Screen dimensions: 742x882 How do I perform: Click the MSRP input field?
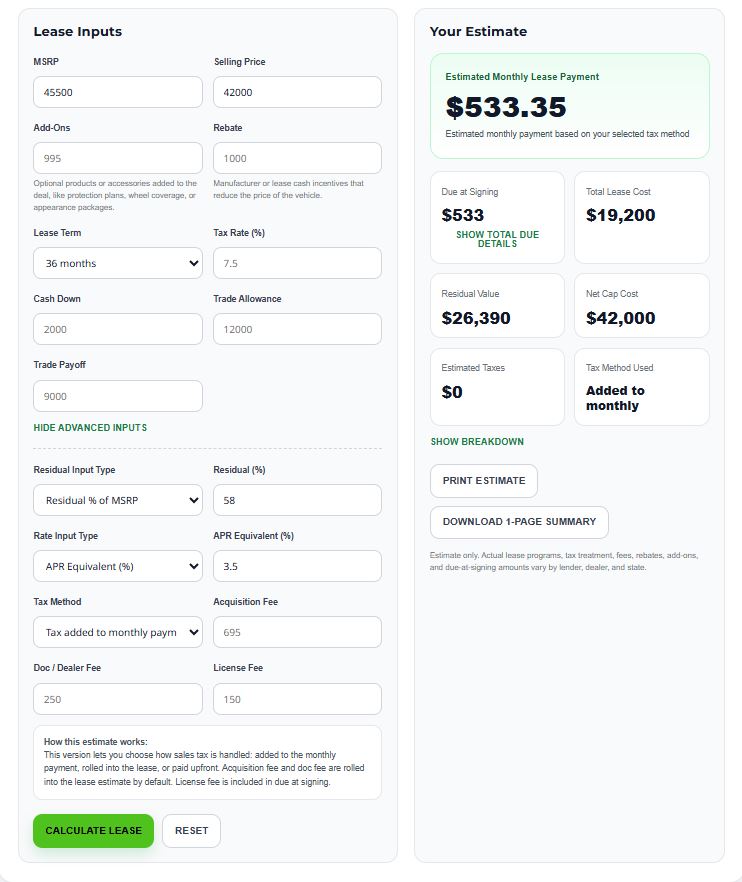(117, 91)
